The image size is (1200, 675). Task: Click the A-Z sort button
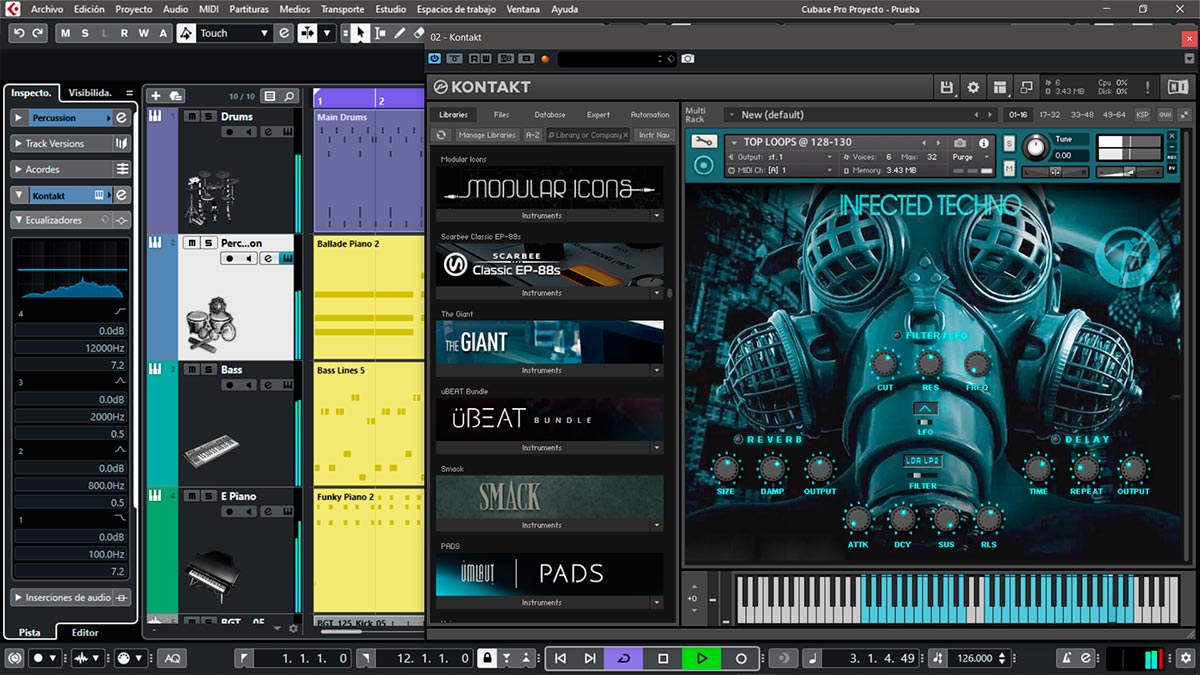click(533, 135)
